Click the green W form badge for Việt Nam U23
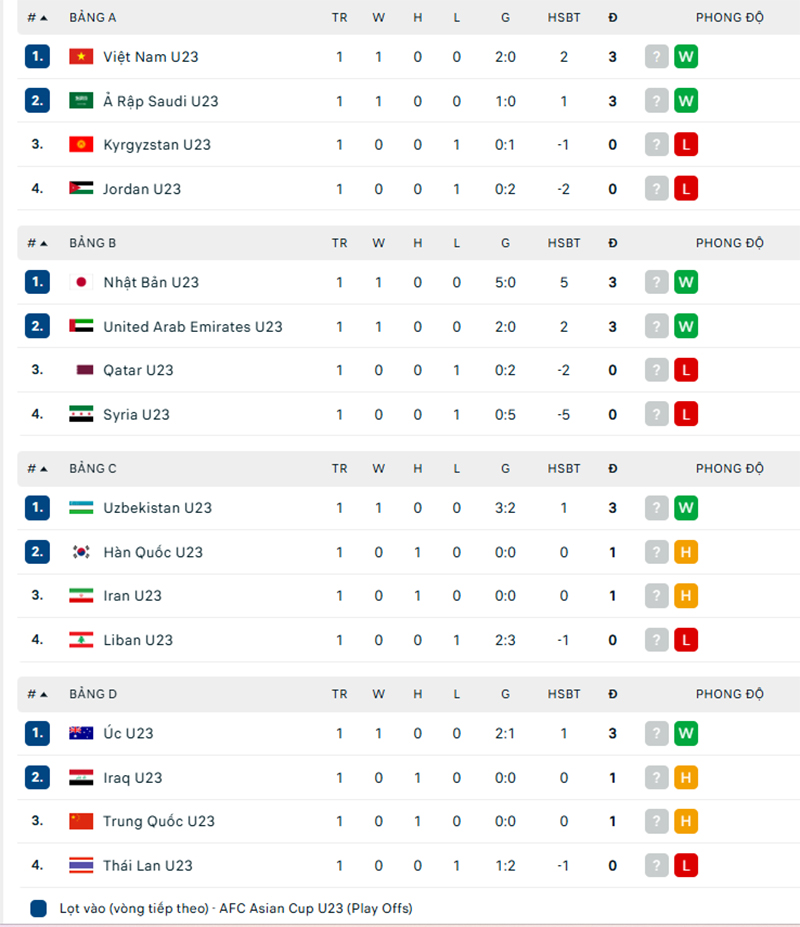This screenshot has width=800, height=927. pyautogui.click(x=686, y=57)
